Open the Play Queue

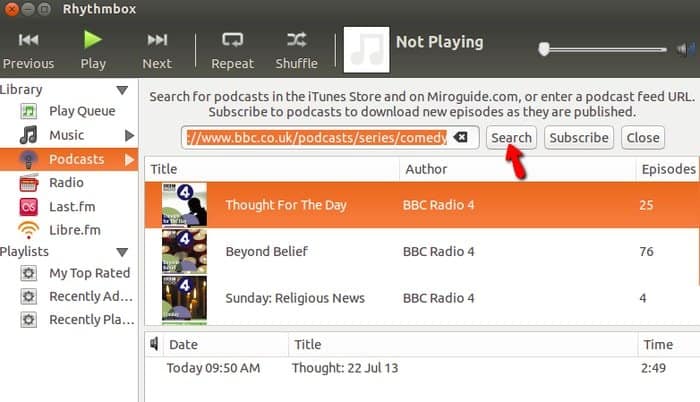(82, 111)
